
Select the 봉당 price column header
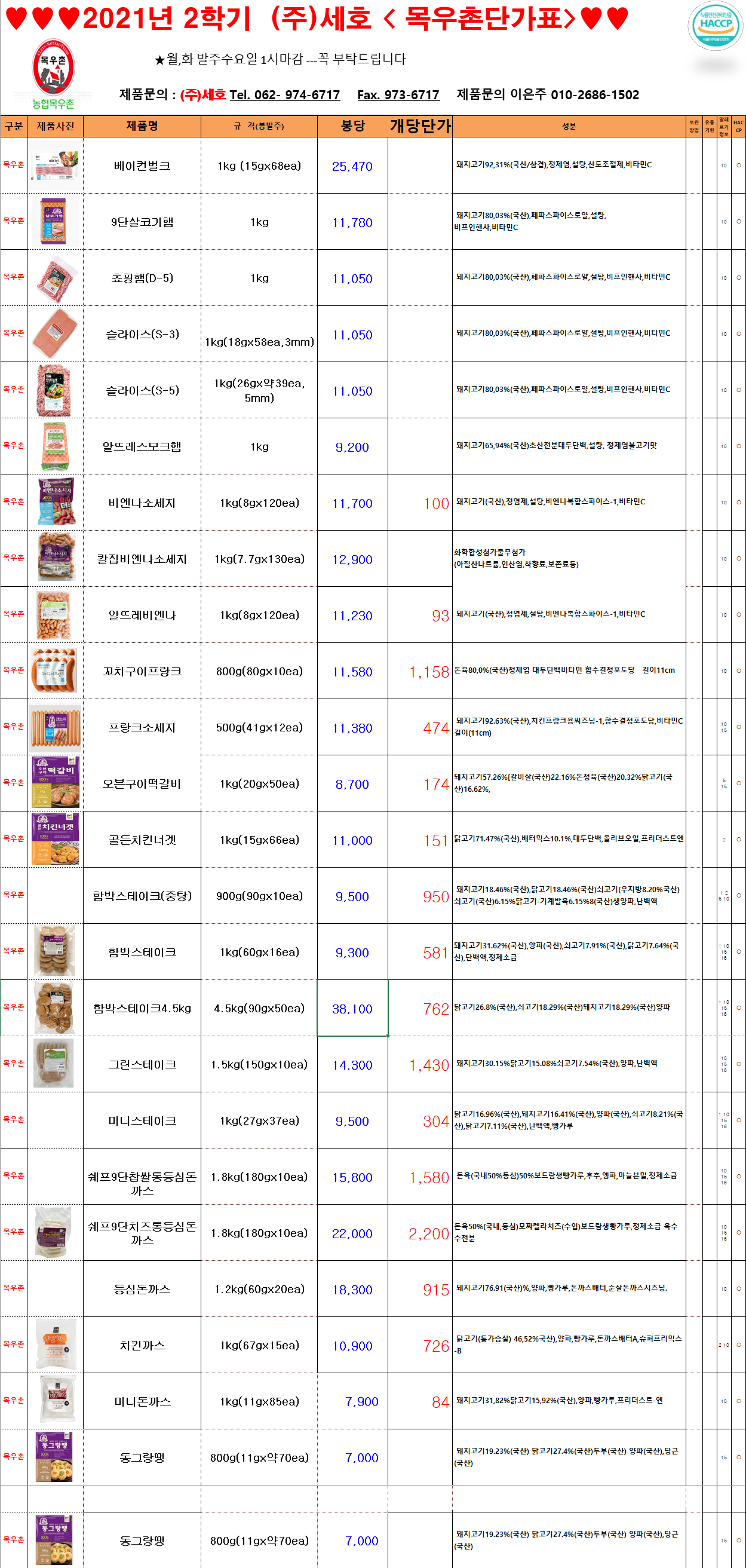pos(352,126)
